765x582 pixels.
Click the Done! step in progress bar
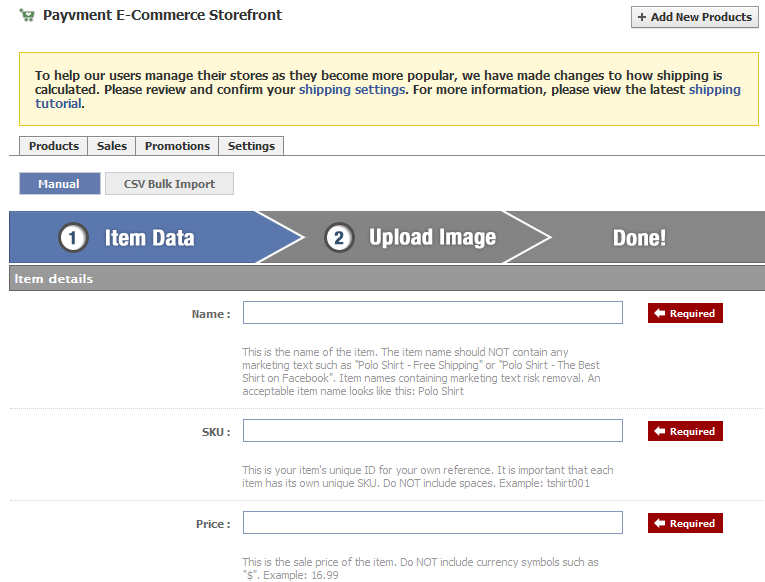638,238
